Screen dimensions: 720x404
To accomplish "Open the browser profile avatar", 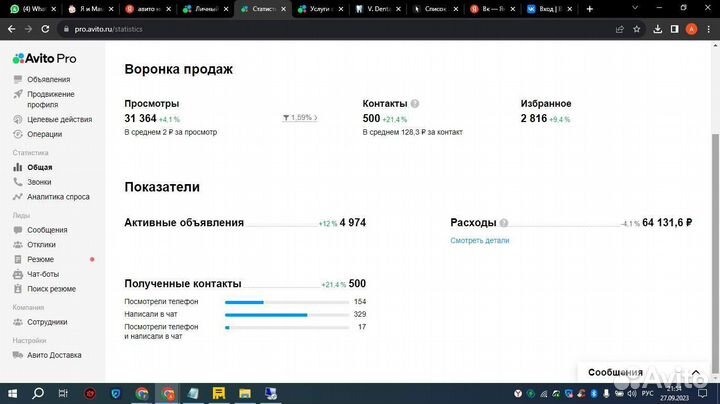I will pyautogui.click(x=691, y=29).
